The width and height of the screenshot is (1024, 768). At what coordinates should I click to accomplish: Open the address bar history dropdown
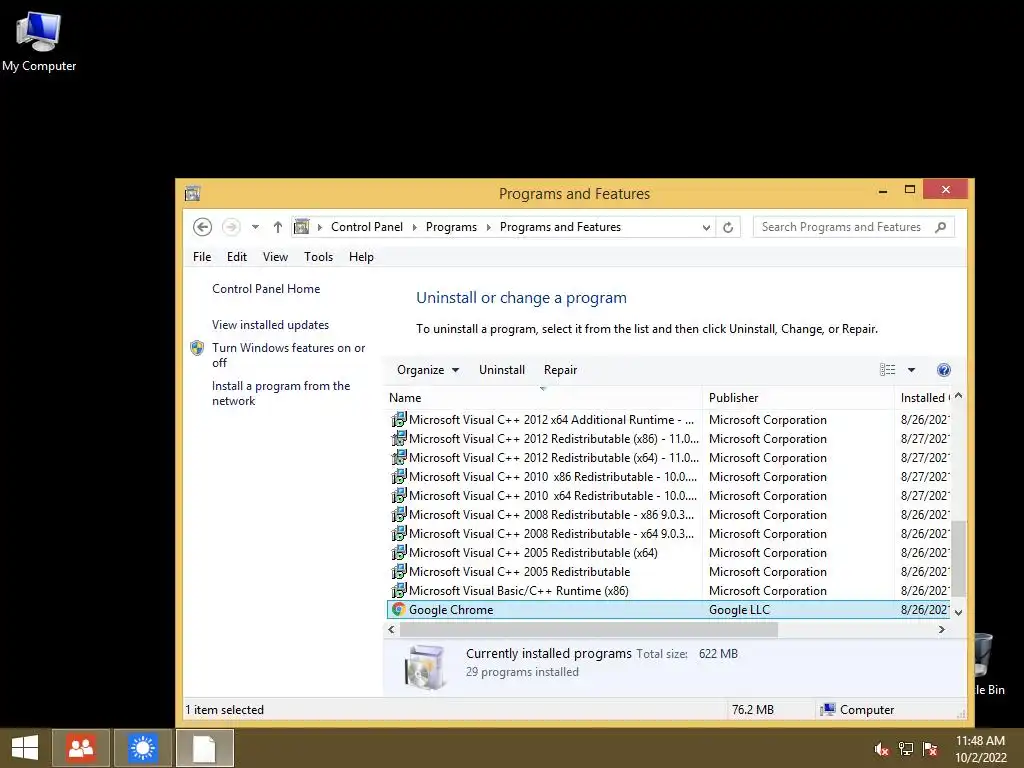(x=706, y=227)
